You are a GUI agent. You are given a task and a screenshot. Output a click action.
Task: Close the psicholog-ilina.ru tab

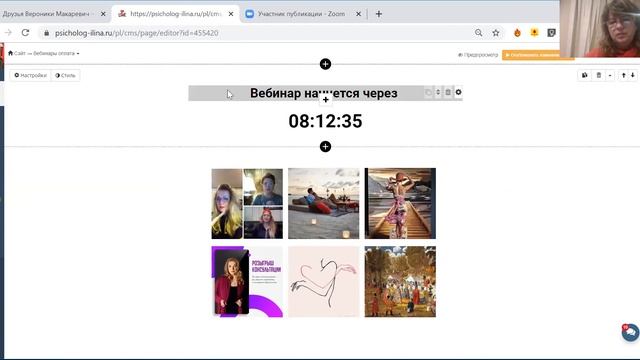tap(231, 14)
